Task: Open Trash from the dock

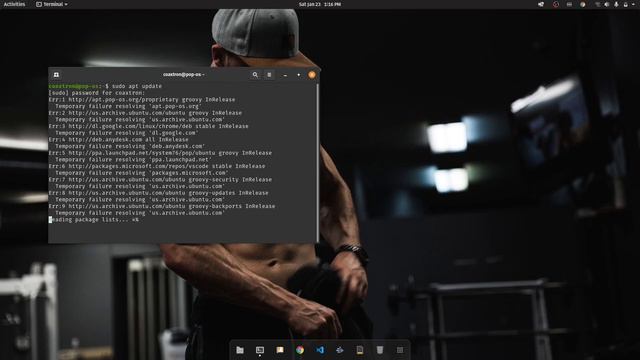Action: click(380, 350)
